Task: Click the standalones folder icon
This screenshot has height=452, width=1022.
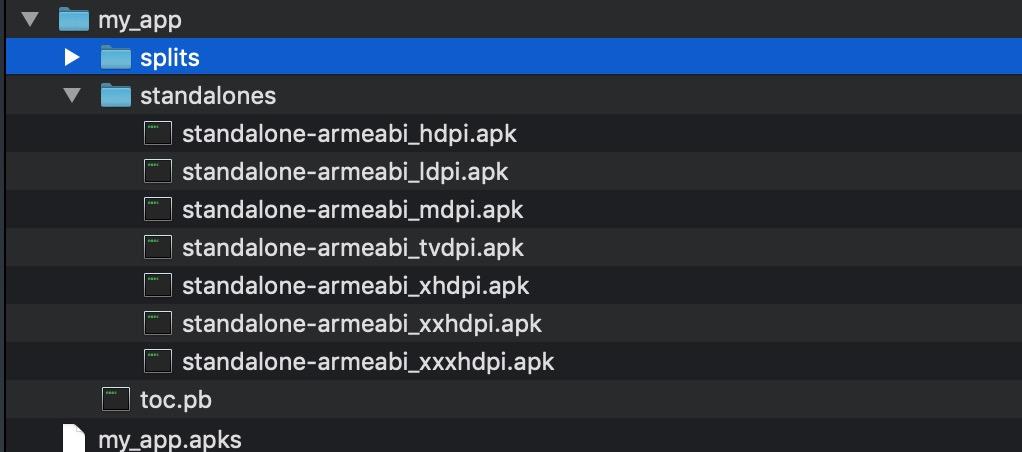Action: tap(116, 96)
